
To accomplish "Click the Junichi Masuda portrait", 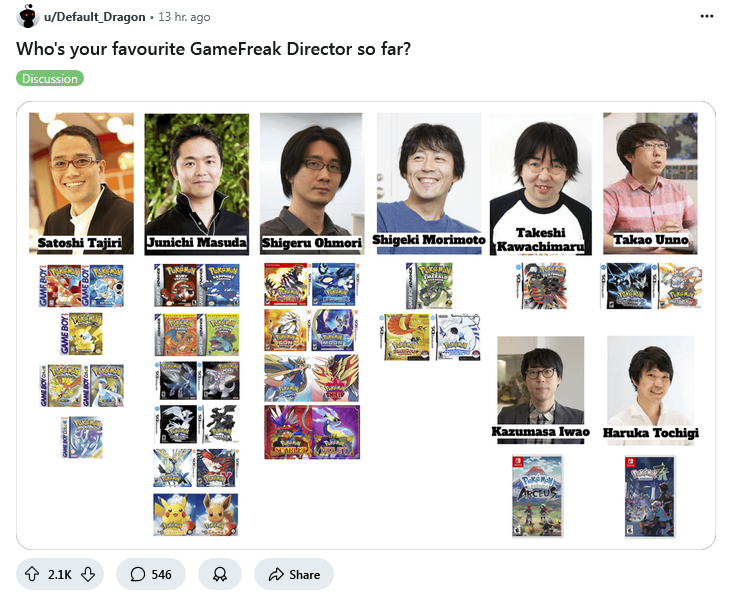I will tap(197, 184).
